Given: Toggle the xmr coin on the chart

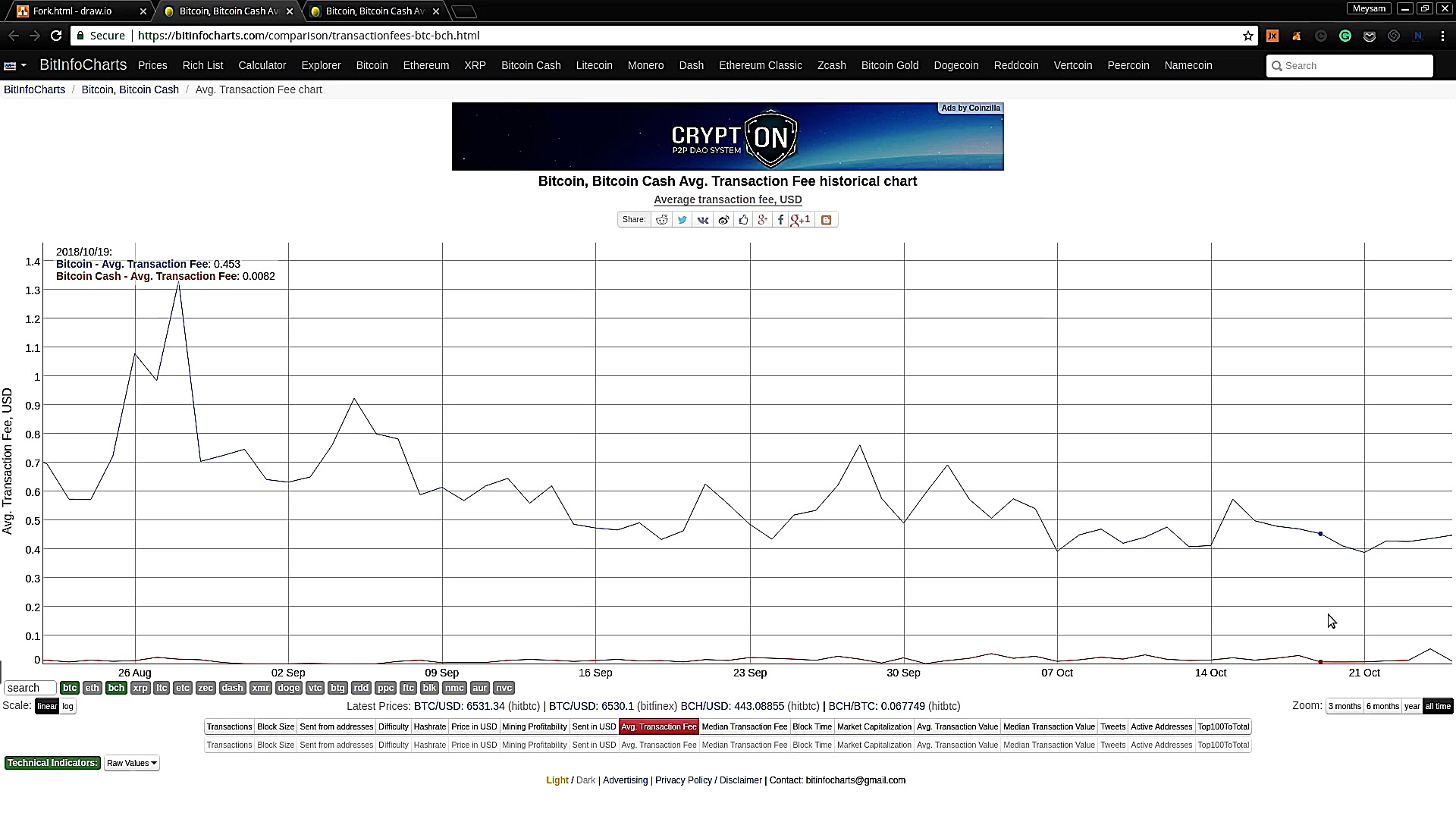Looking at the screenshot, I should pyautogui.click(x=261, y=689).
